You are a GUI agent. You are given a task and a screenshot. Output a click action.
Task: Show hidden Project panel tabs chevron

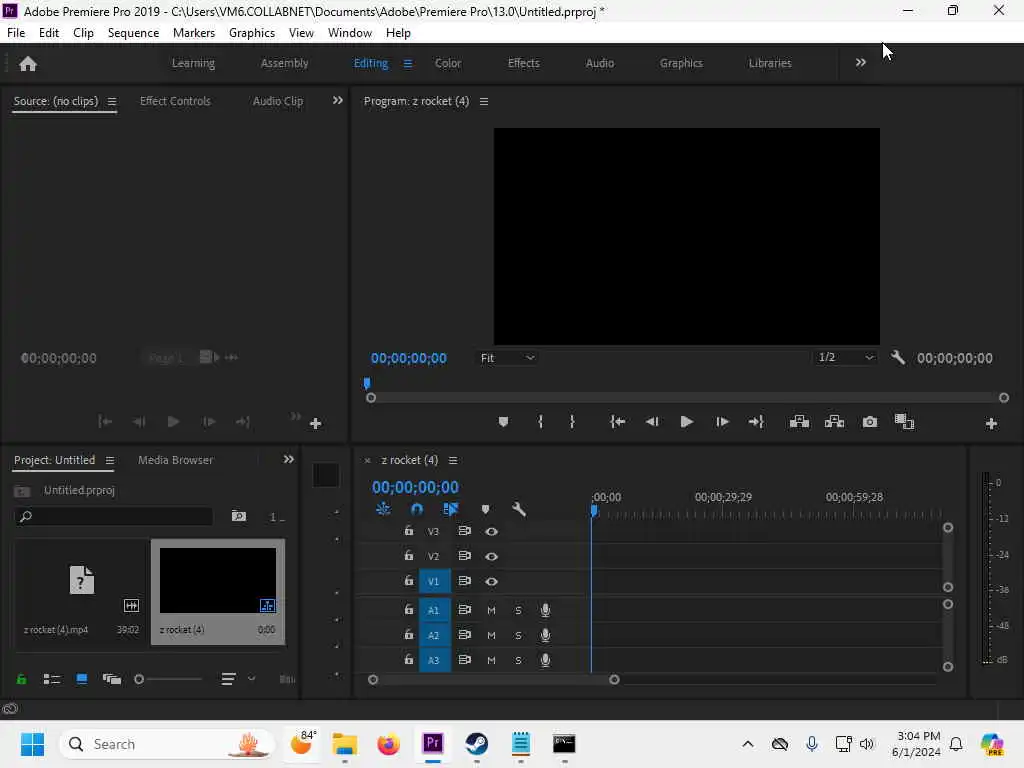[289, 460]
